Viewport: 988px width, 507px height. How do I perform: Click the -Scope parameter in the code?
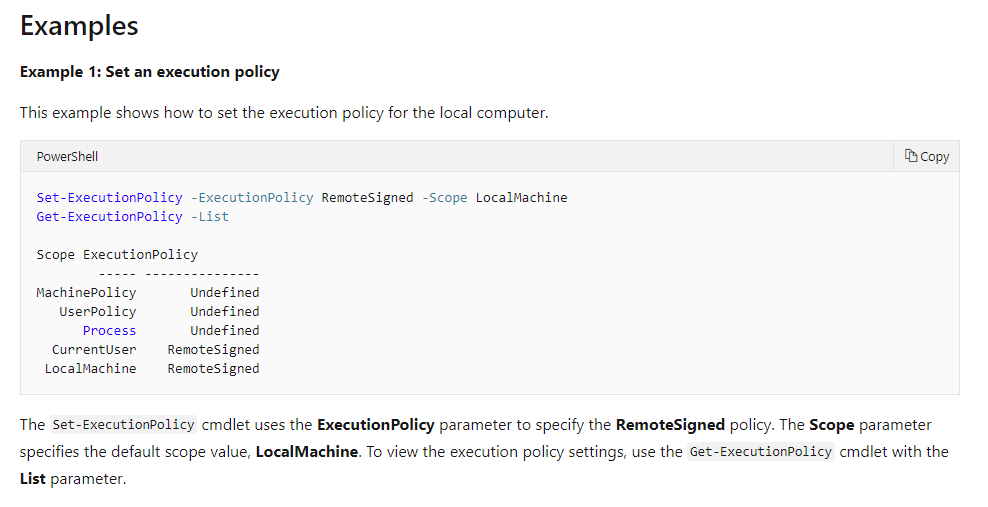(444, 198)
